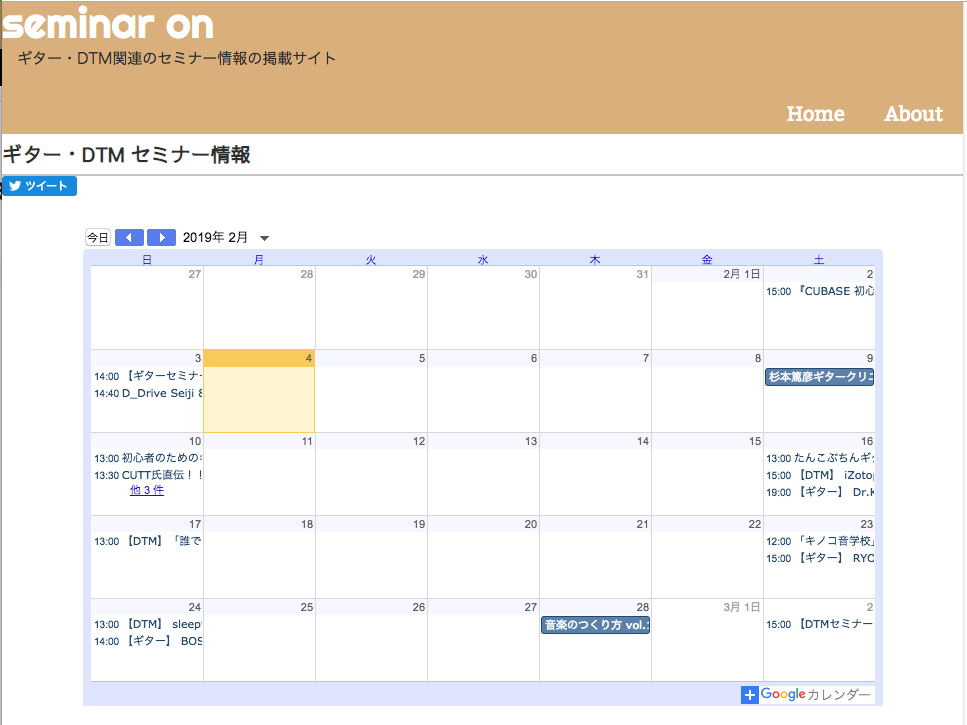Open the 音楽のつくり方 event on the 28th
The width and height of the screenshot is (967, 725).
coord(595,625)
